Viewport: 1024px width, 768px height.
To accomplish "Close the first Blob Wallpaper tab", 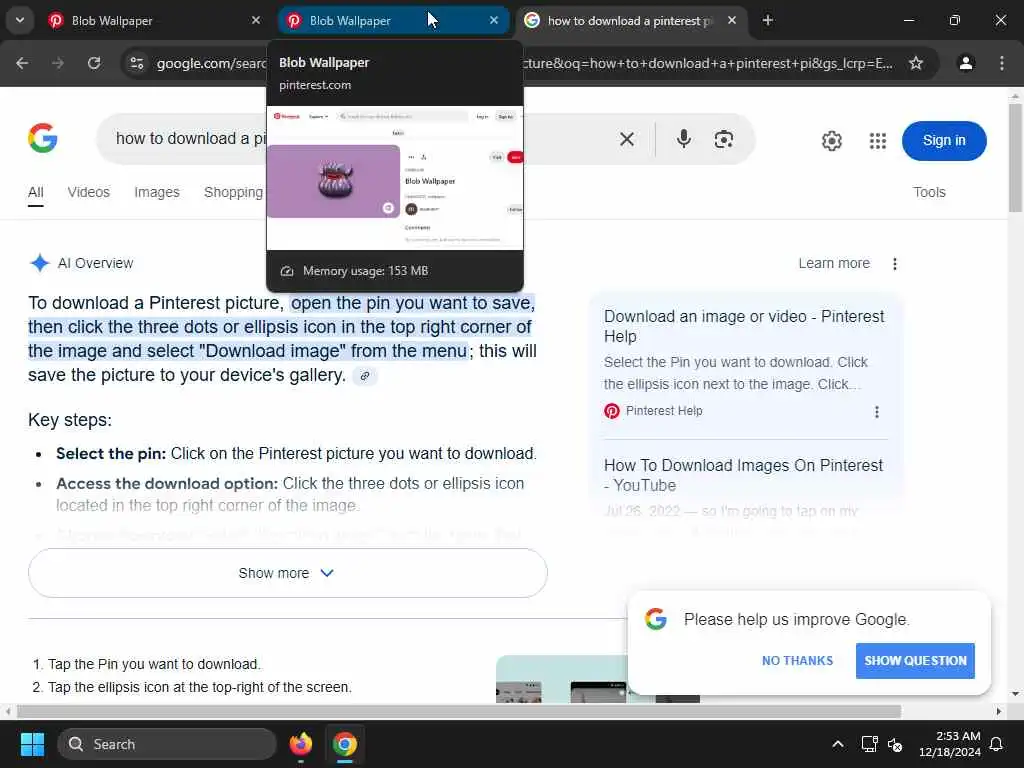I will (x=256, y=20).
